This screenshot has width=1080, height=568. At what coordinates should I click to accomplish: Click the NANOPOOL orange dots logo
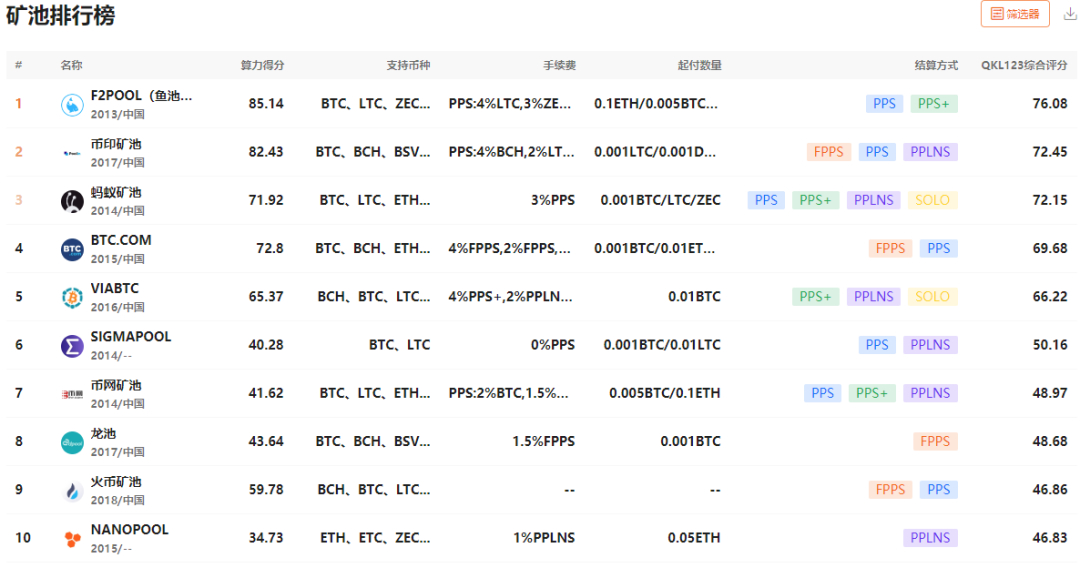(x=72, y=539)
